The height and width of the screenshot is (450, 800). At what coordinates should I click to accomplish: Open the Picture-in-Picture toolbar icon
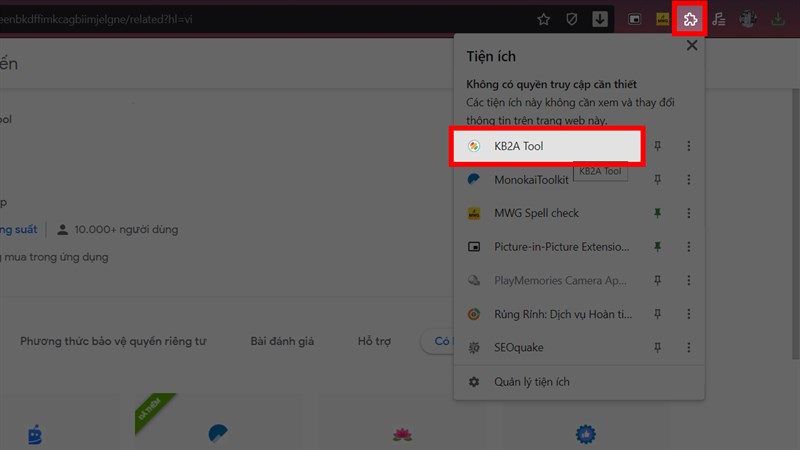634,19
